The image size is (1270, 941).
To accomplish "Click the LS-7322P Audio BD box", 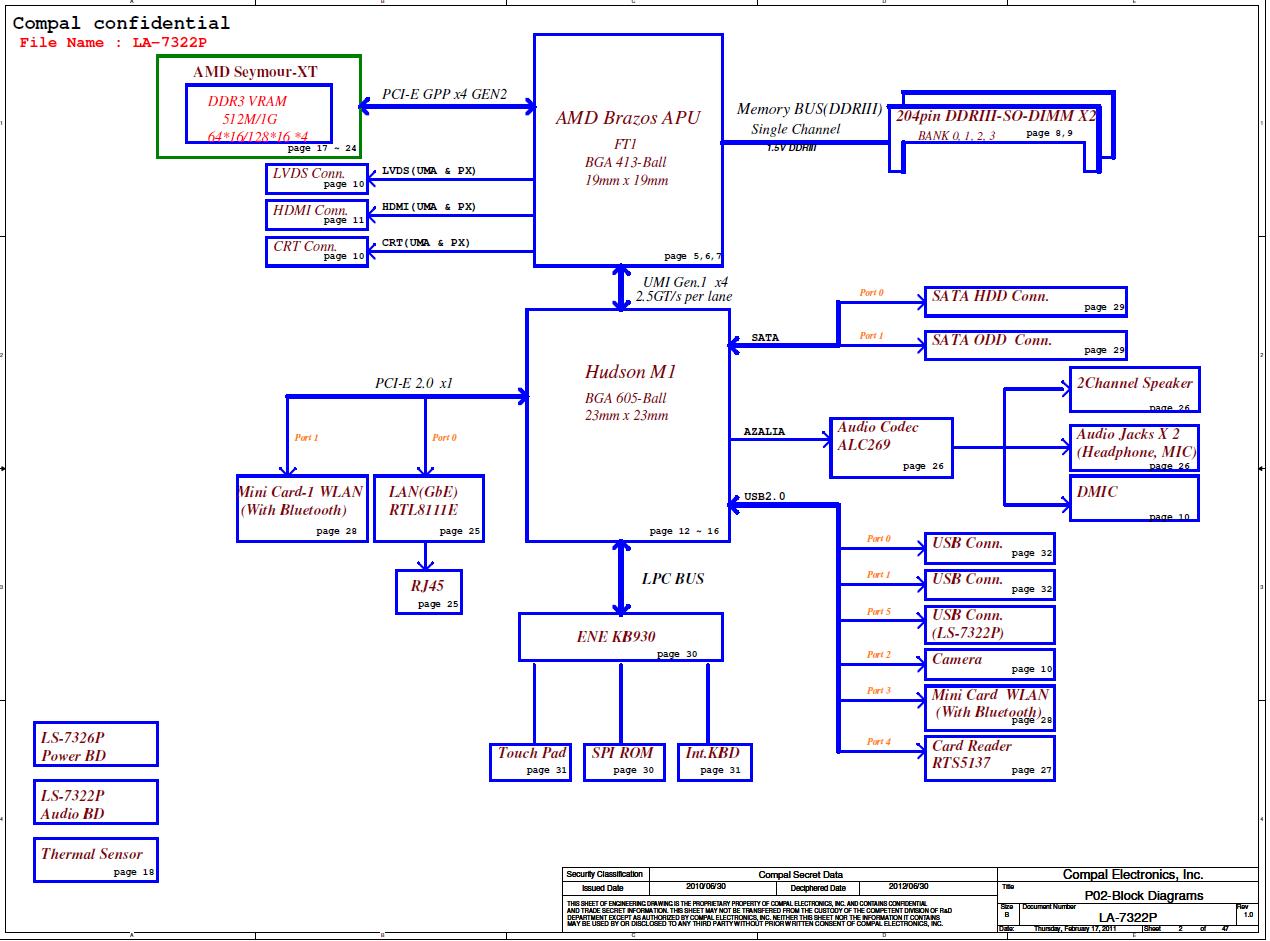I will [96, 802].
